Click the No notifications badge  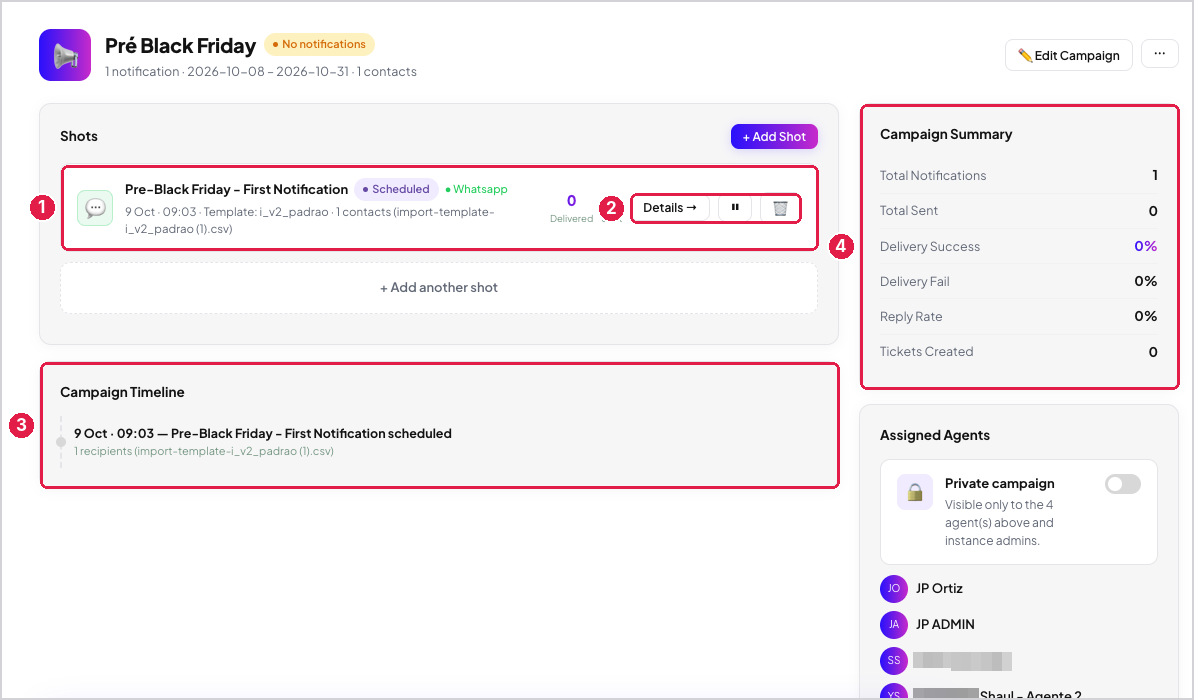click(319, 44)
